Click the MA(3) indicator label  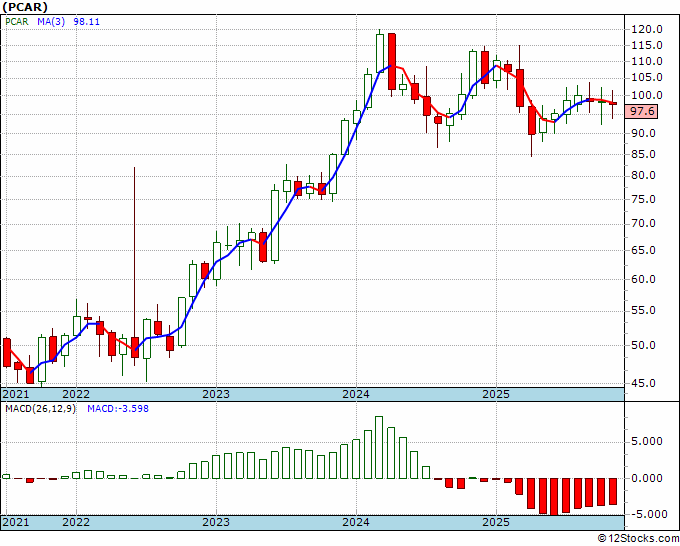(51, 21)
